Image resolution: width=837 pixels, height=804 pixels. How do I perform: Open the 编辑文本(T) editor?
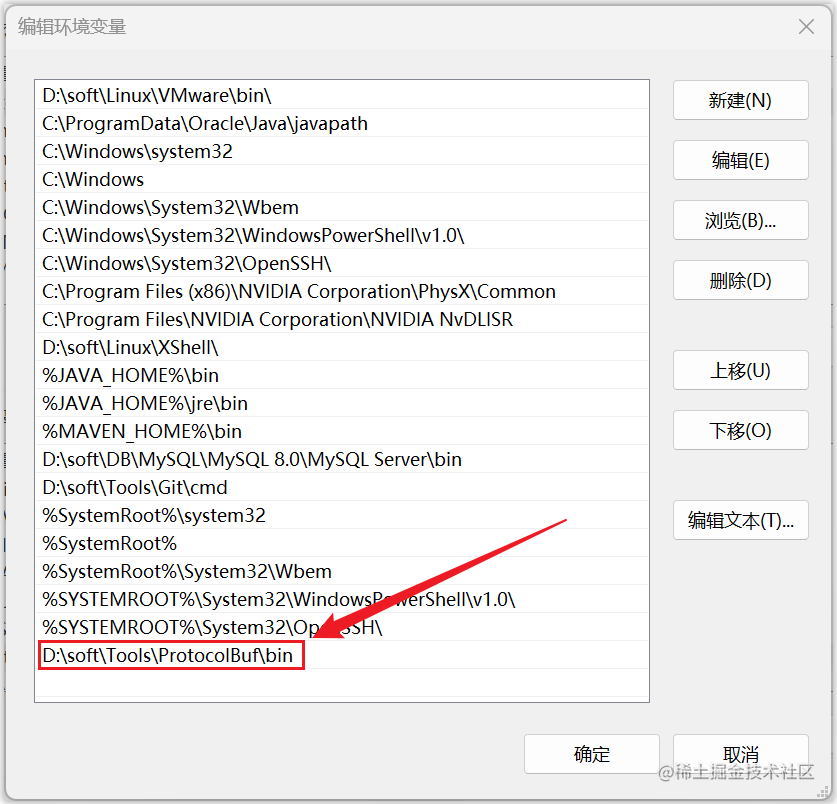click(x=740, y=520)
